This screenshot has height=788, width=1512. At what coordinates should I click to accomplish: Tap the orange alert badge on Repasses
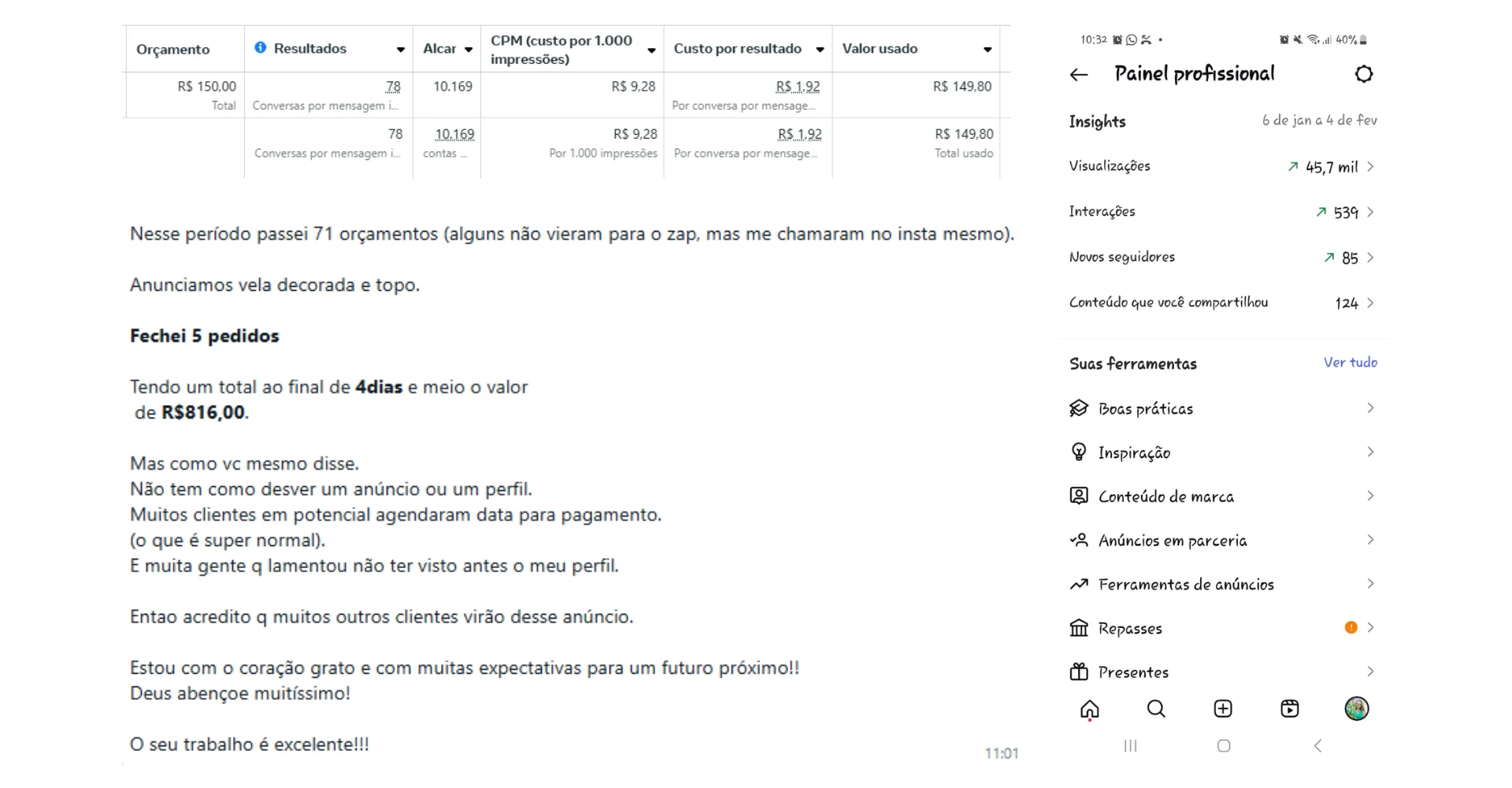(1351, 628)
